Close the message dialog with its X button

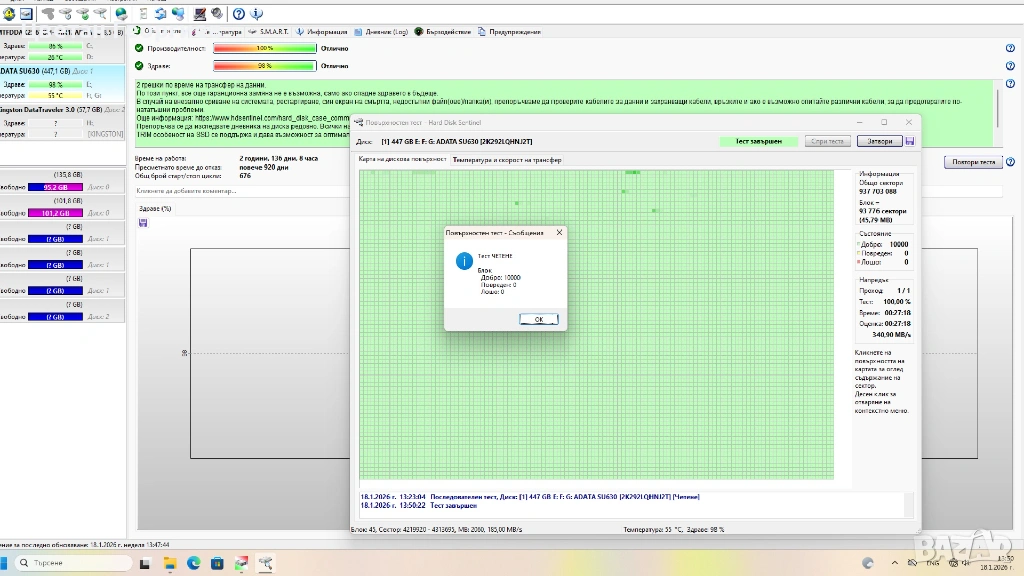click(x=558, y=232)
